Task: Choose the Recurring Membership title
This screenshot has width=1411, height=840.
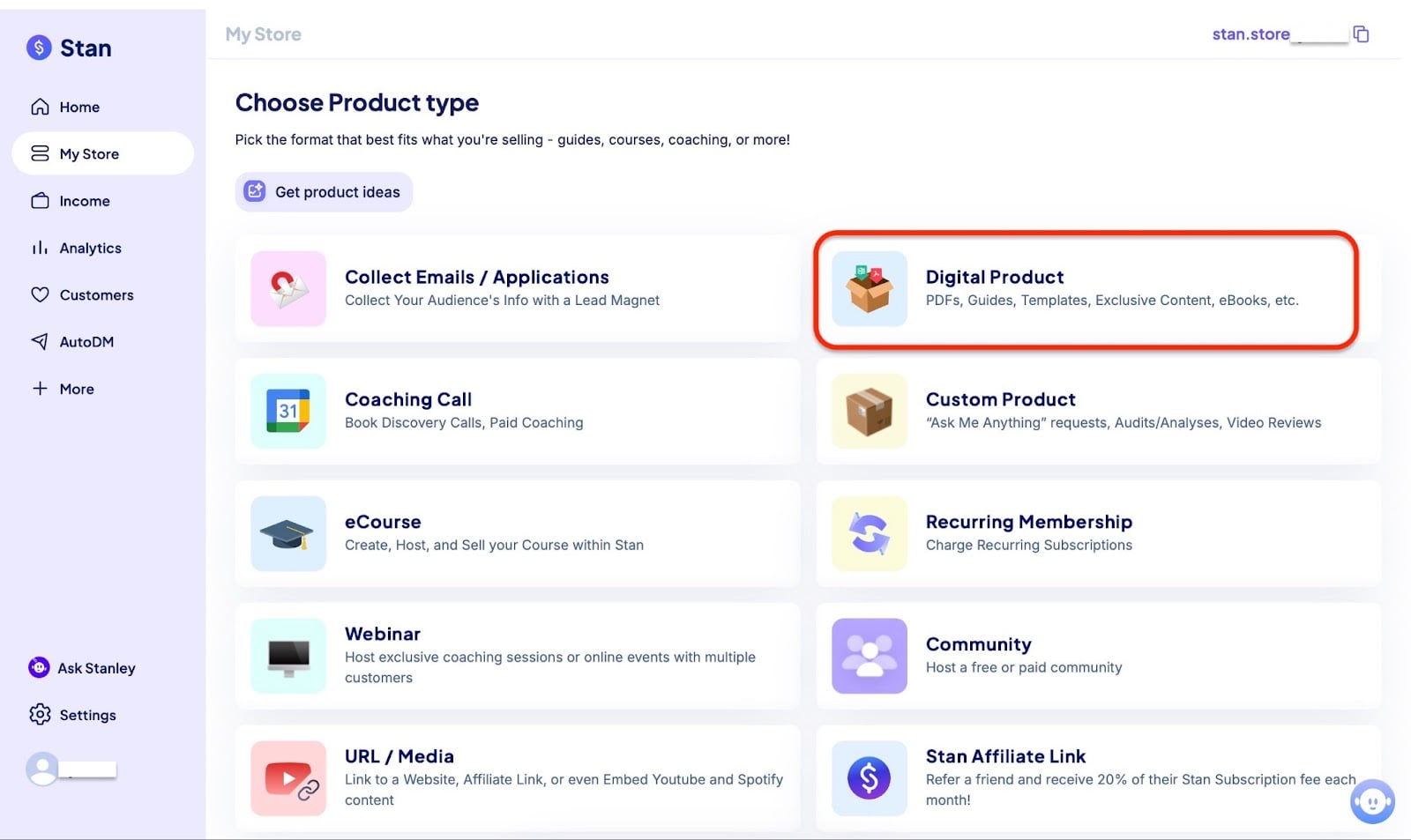Action: click(1029, 522)
